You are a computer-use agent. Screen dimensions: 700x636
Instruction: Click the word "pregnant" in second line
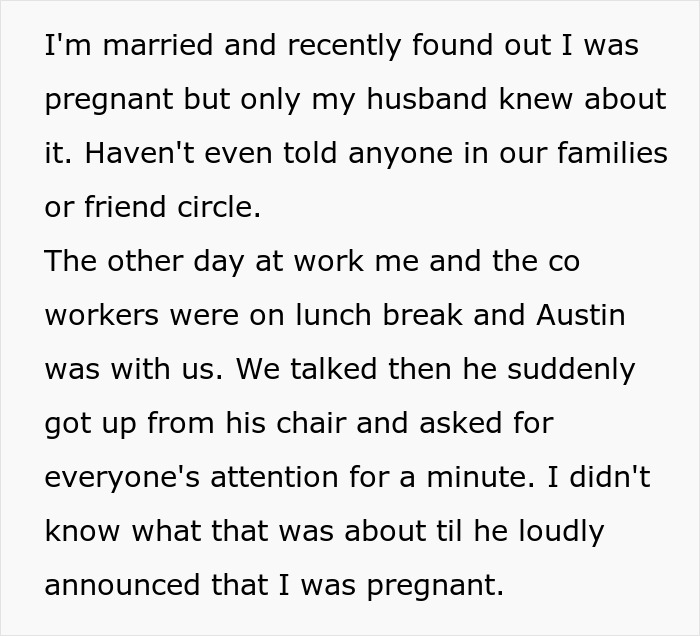coord(109,100)
